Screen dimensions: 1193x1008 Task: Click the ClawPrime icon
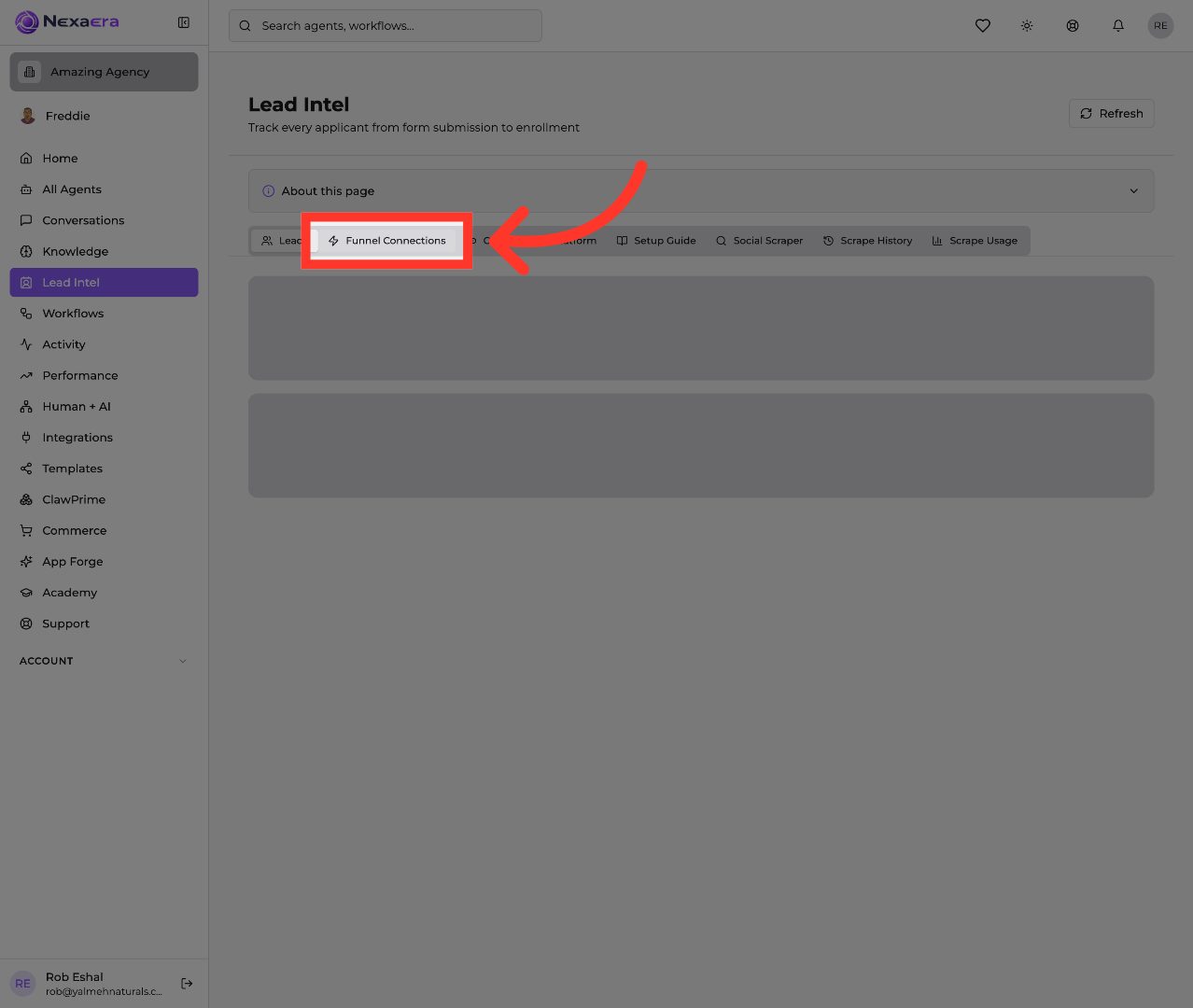click(x=26, y=499)
